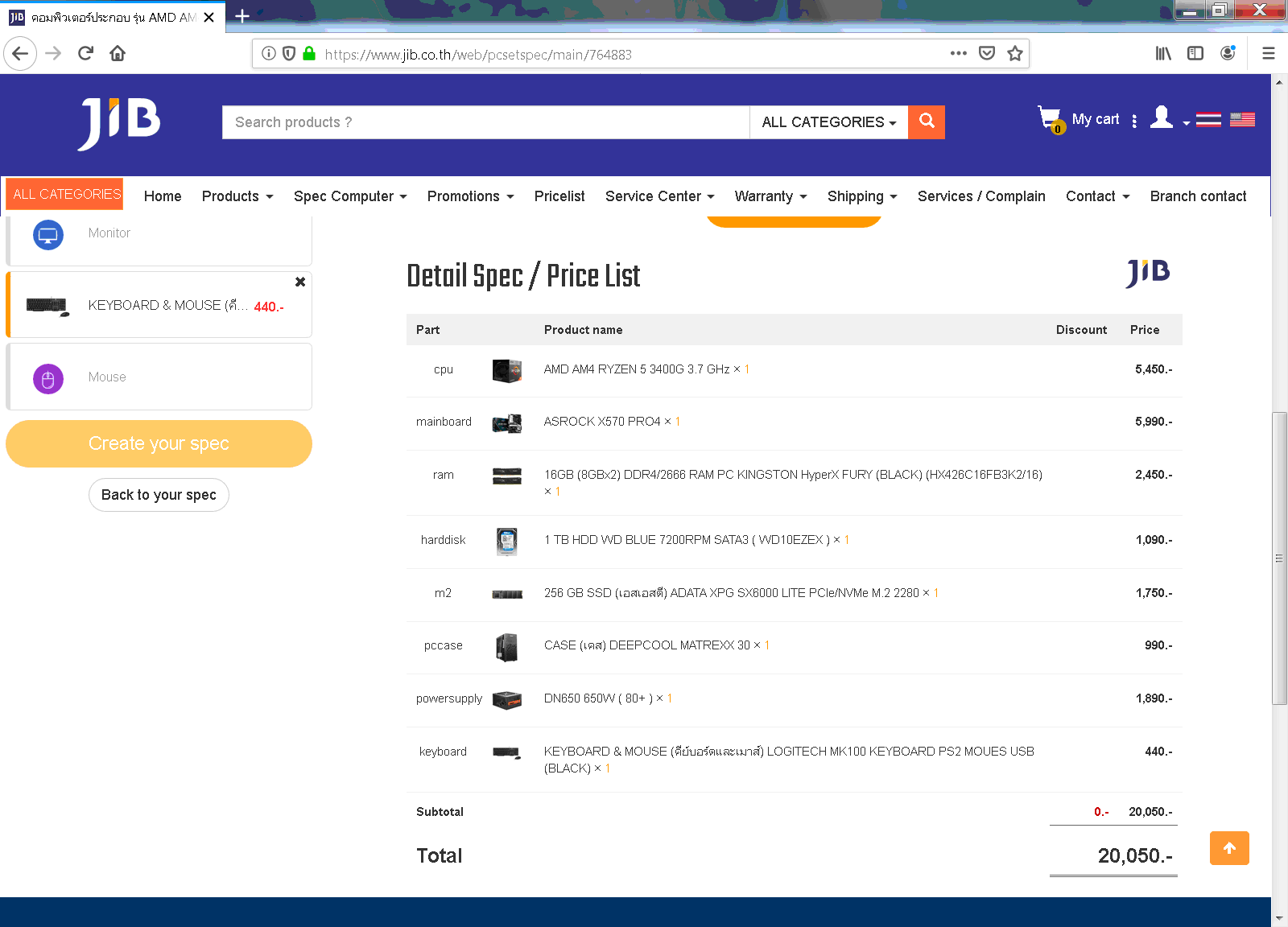
Task: Click the WD Blue hard disk thumbnail
Action: coord(507,542)
